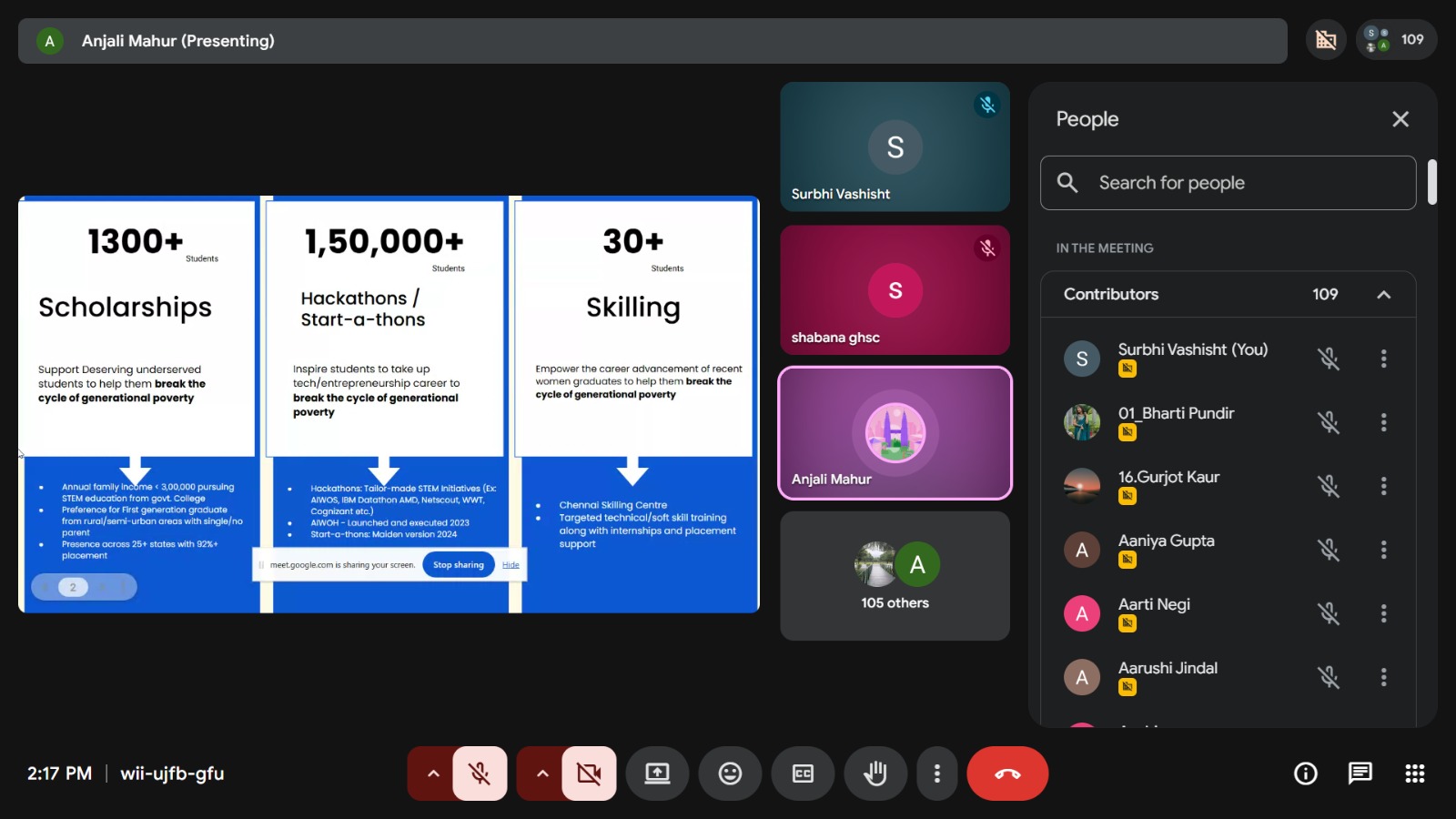The height and width of the screenshot is (819, 1456).
Task: Click the People panel scrollbar
Action: (1432, 182)
